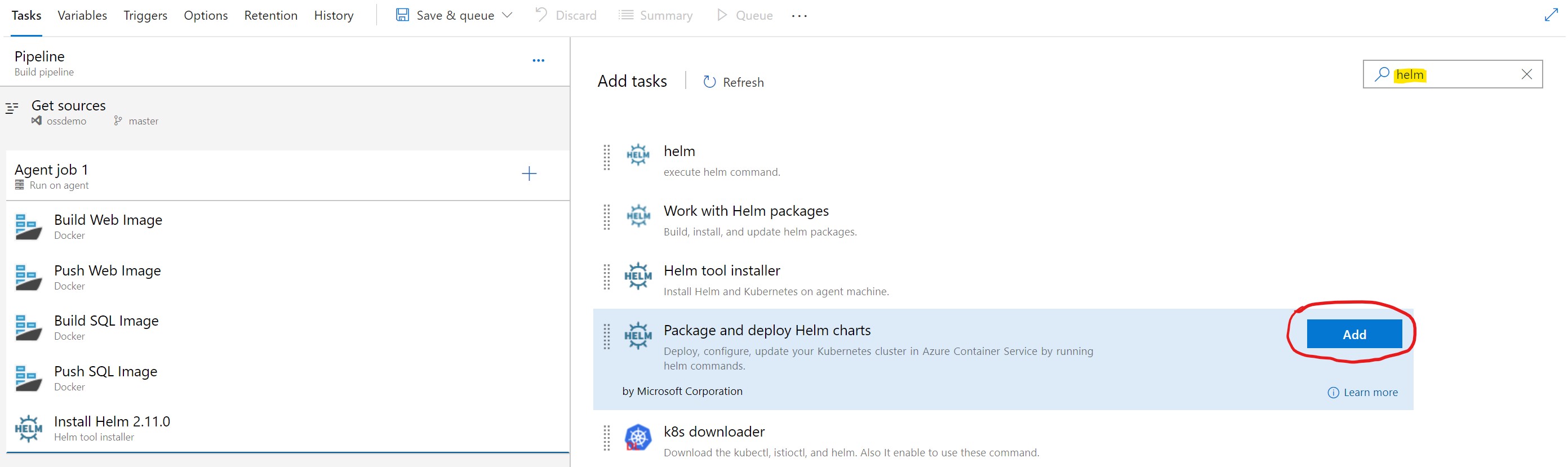Switch to the Variables tab
The image size is (1568, 467).
[x=82, y=15]
